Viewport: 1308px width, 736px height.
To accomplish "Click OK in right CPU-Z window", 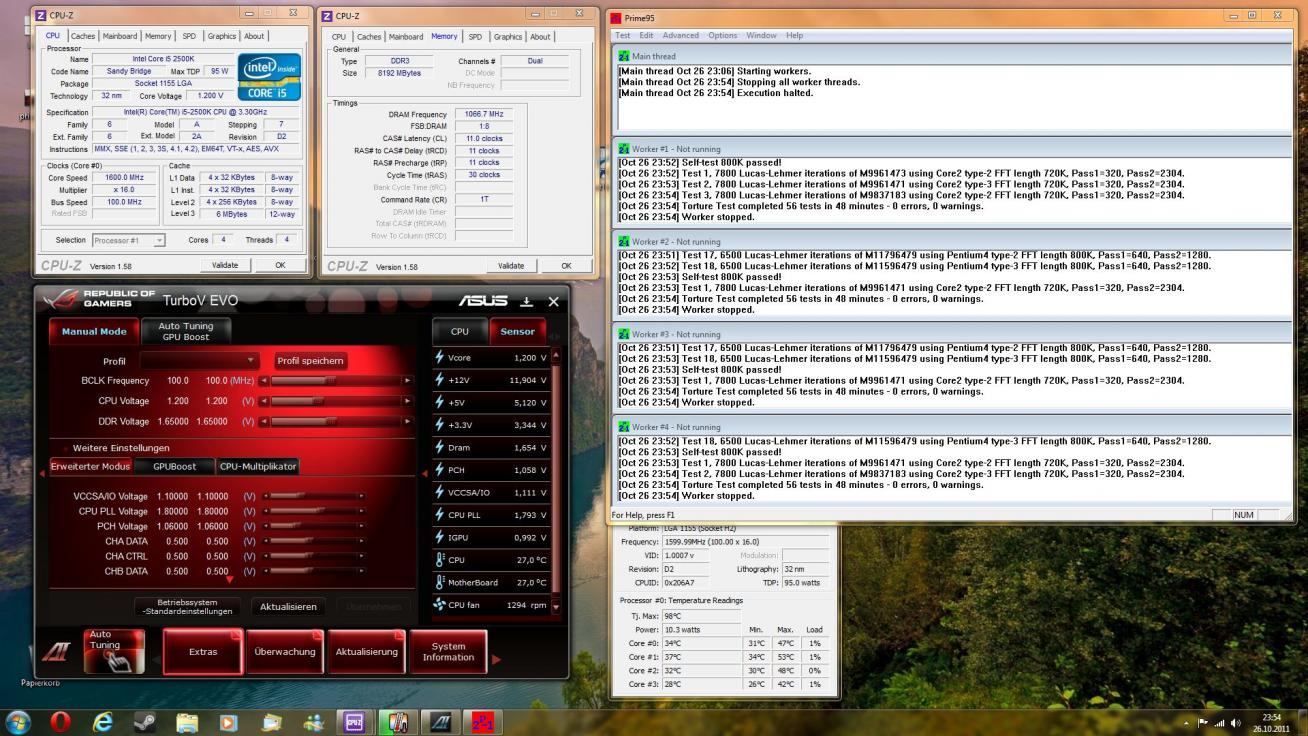I will click(566, 266).
